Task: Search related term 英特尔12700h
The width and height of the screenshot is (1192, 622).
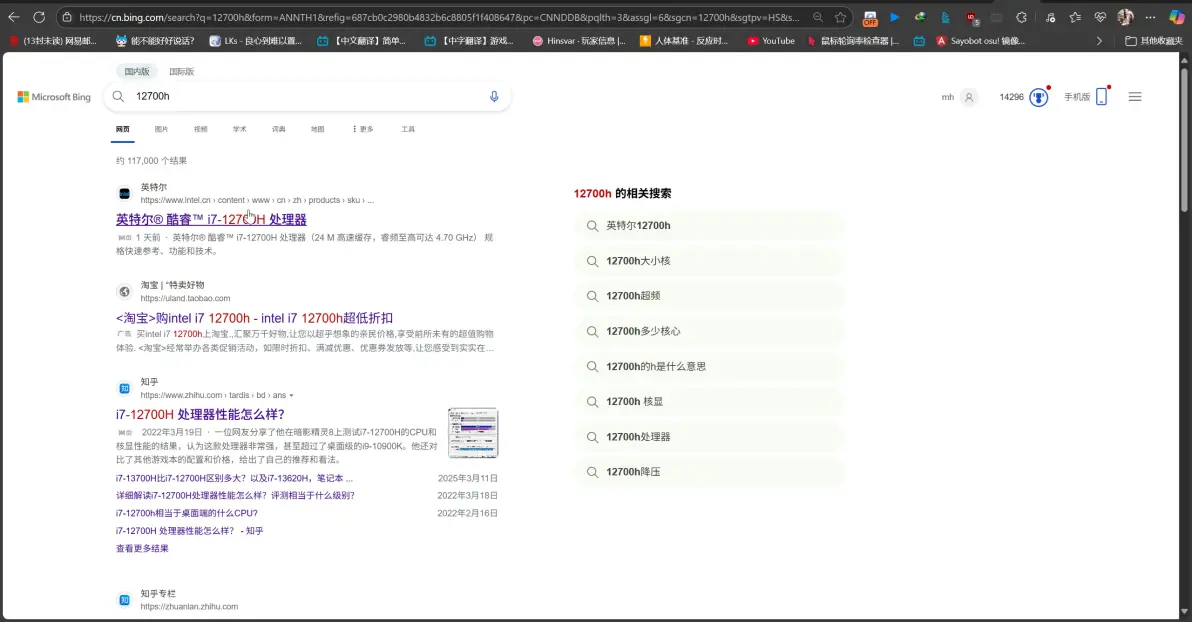Action: point(709,226)
